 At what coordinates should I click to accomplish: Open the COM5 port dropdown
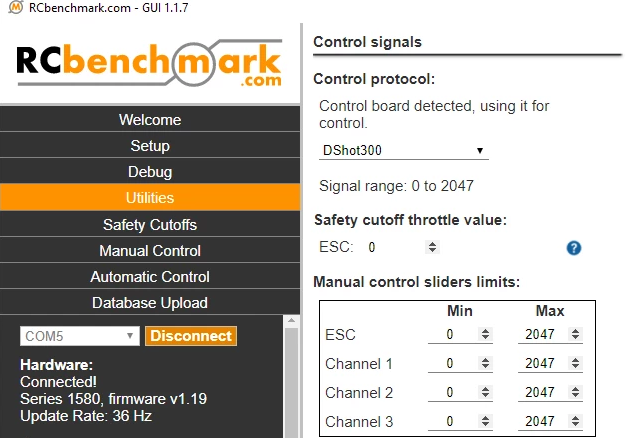[x=80, y=336]
